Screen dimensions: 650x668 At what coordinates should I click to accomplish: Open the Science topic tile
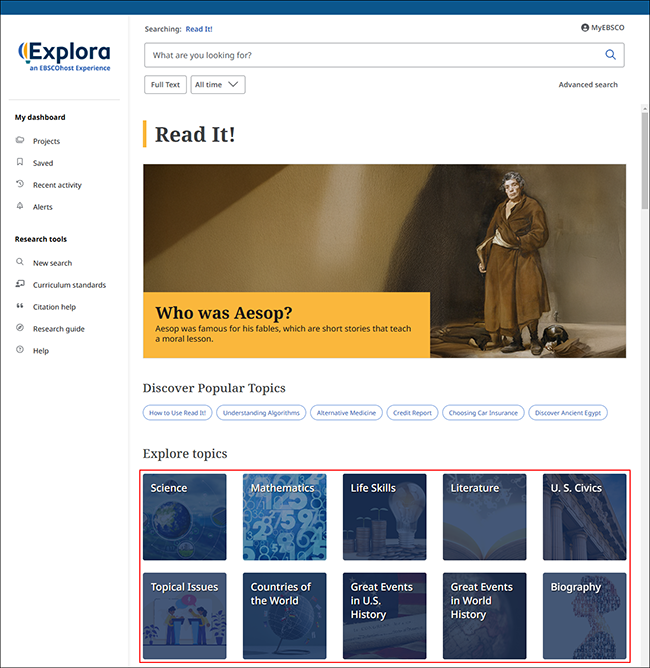pos(184,517)
